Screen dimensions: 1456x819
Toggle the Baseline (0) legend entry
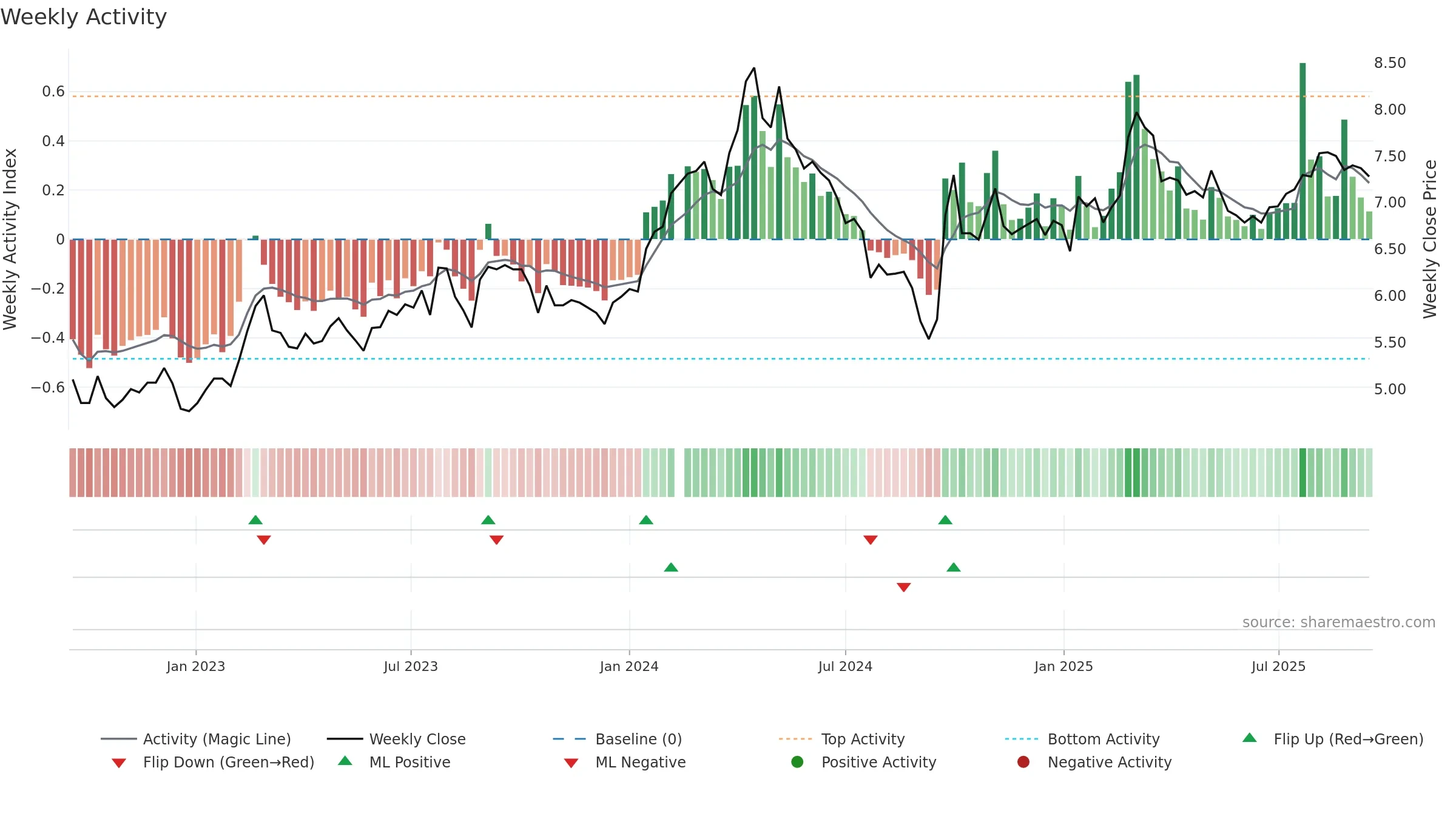618,739
